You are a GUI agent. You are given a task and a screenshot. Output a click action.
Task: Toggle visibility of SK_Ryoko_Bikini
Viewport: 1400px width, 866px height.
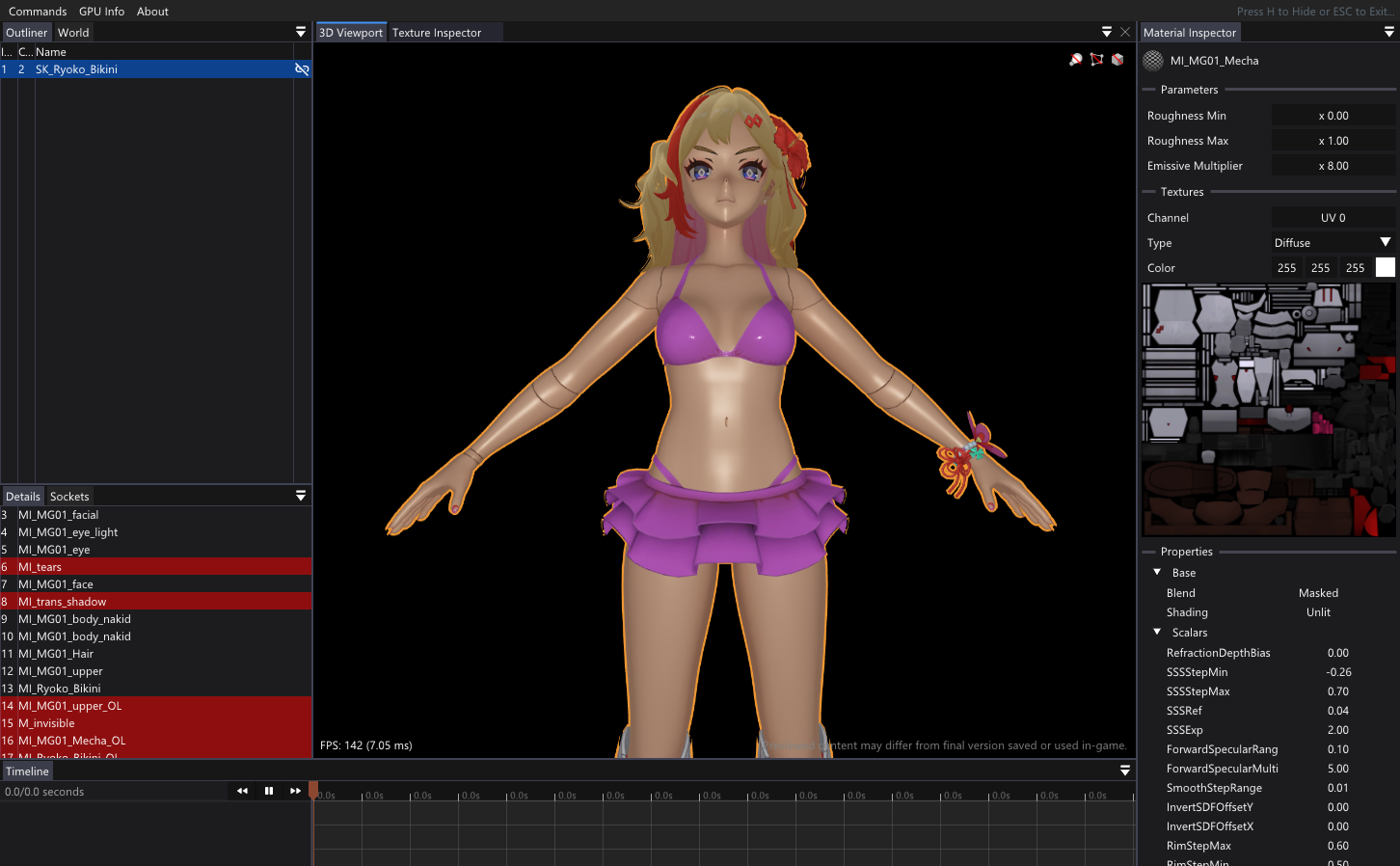302,69
